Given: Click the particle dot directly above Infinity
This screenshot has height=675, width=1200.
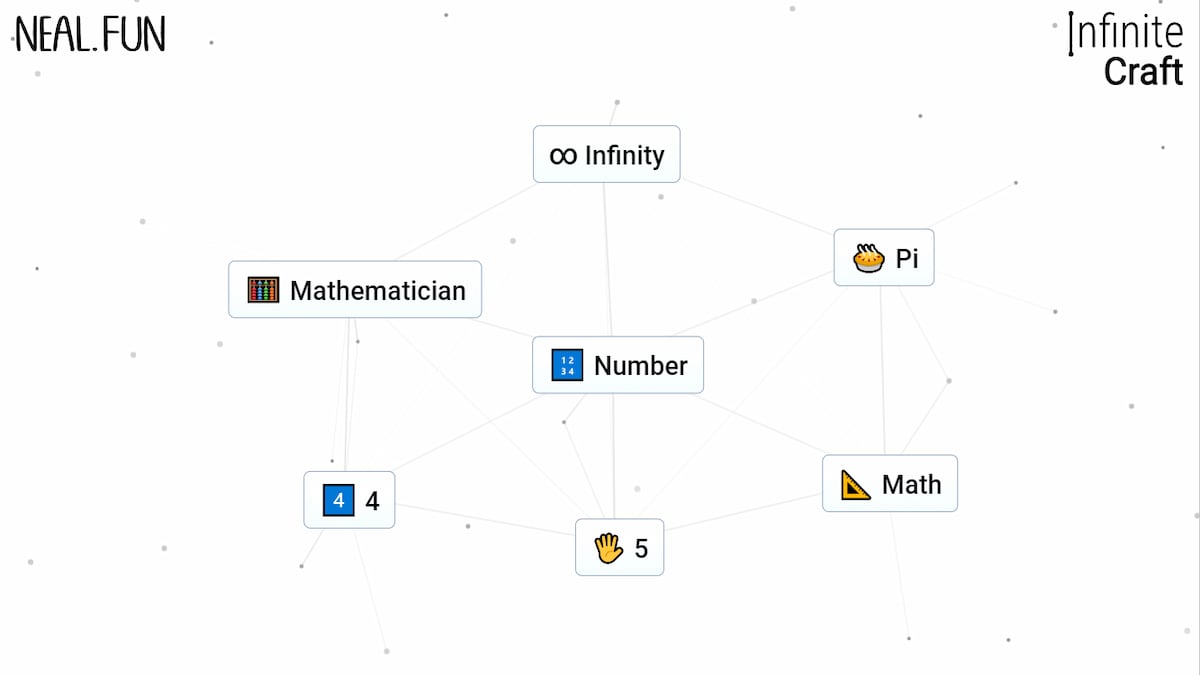Looking at the screenshot, I should click(x=617, y=102).
